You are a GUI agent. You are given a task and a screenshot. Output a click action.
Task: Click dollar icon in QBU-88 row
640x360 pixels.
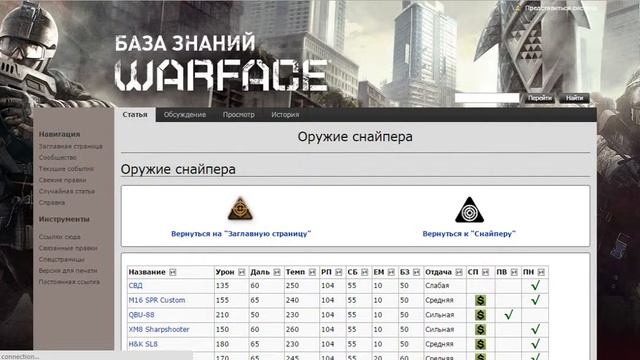pyautogui.click(x=480, y=315)
